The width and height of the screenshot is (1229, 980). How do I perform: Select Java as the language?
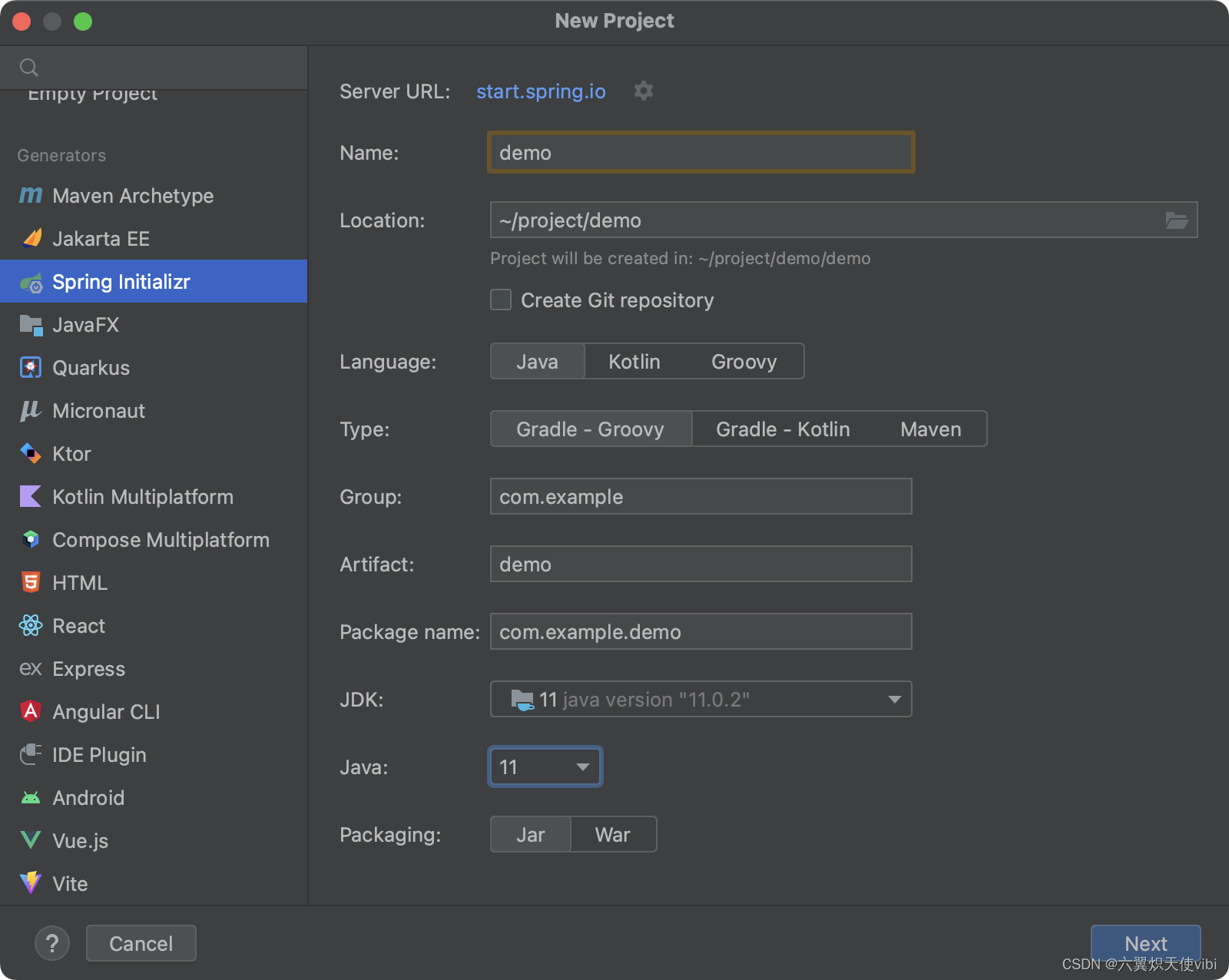pos(537,361)
